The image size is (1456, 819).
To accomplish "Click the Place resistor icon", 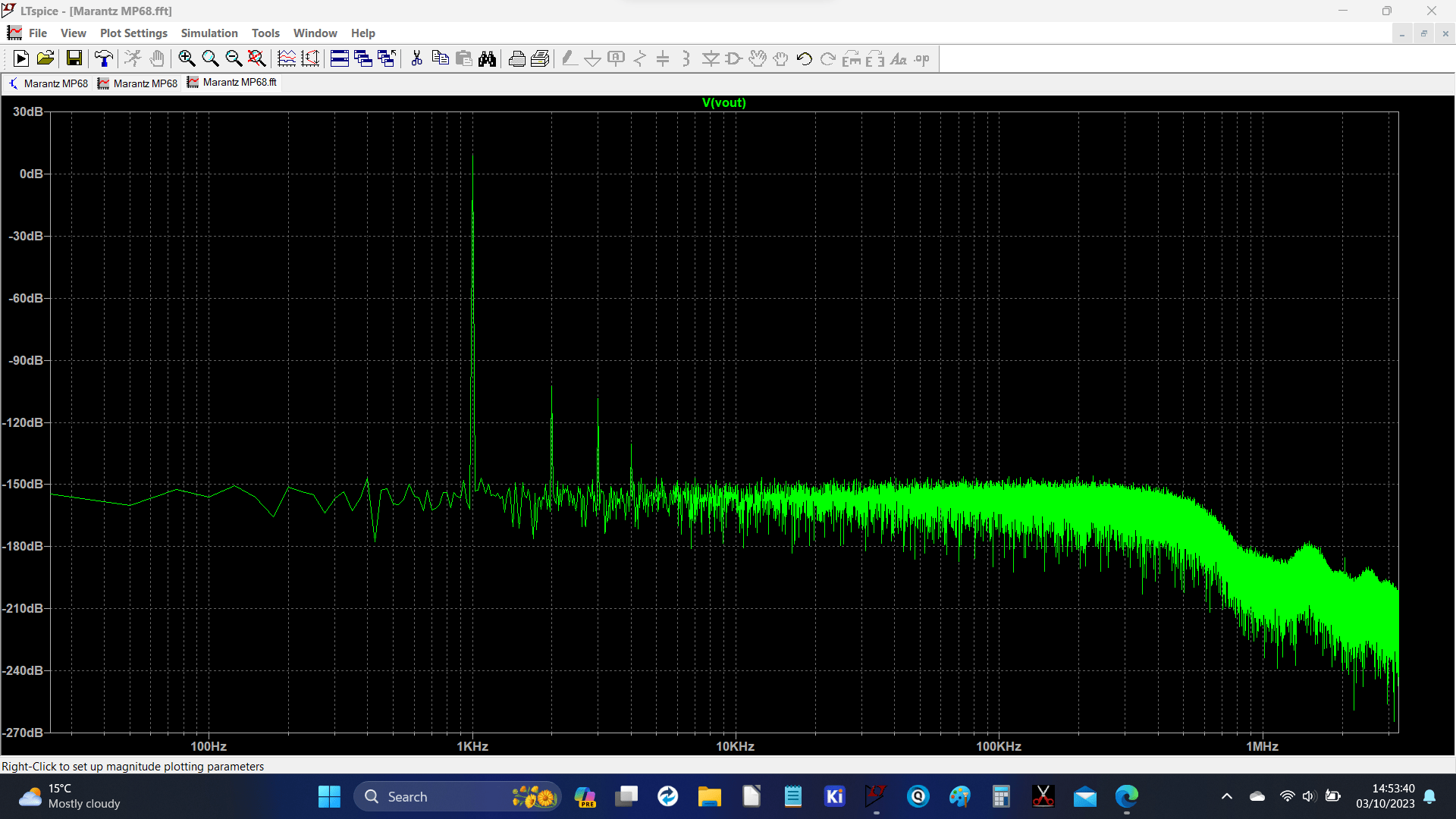I will click(x=640, y=58).
